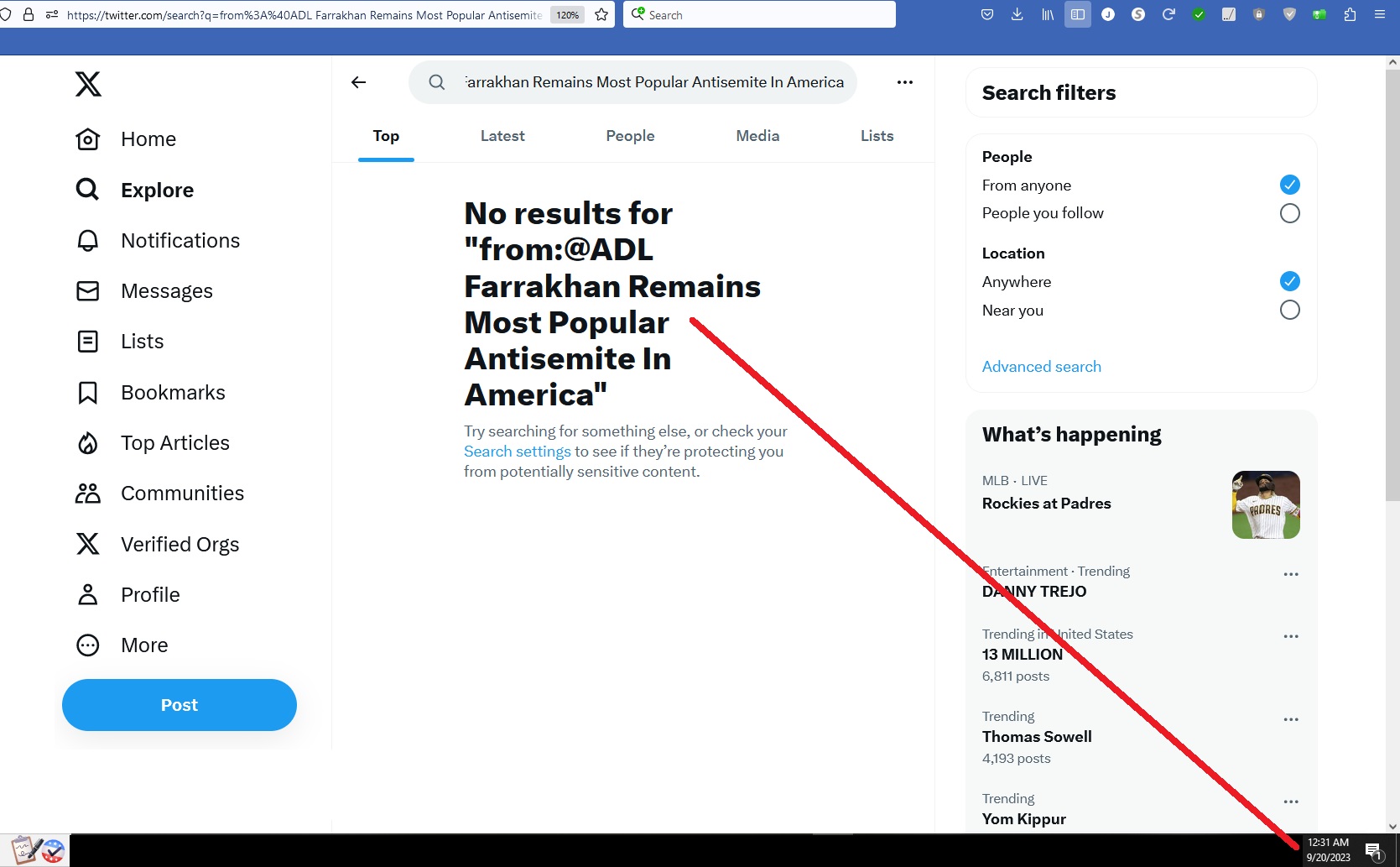The width and height of the screenshot is (1400, 867).
Task: Bookmark page with star icon
Action: [601, 14]
